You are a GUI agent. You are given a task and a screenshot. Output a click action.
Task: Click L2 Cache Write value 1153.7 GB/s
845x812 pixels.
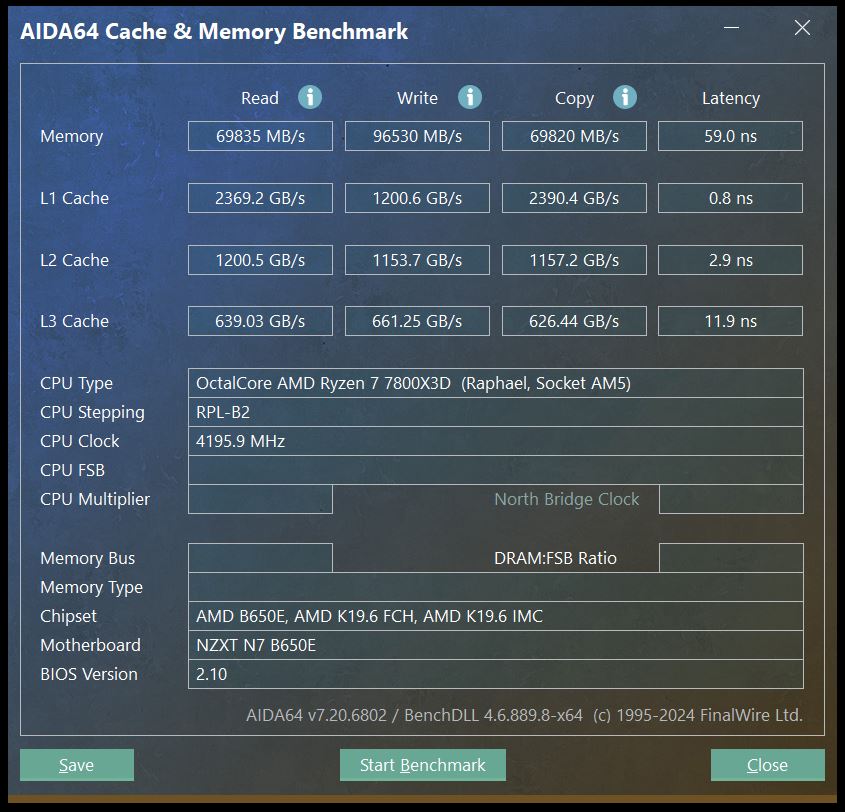(417, 260)
